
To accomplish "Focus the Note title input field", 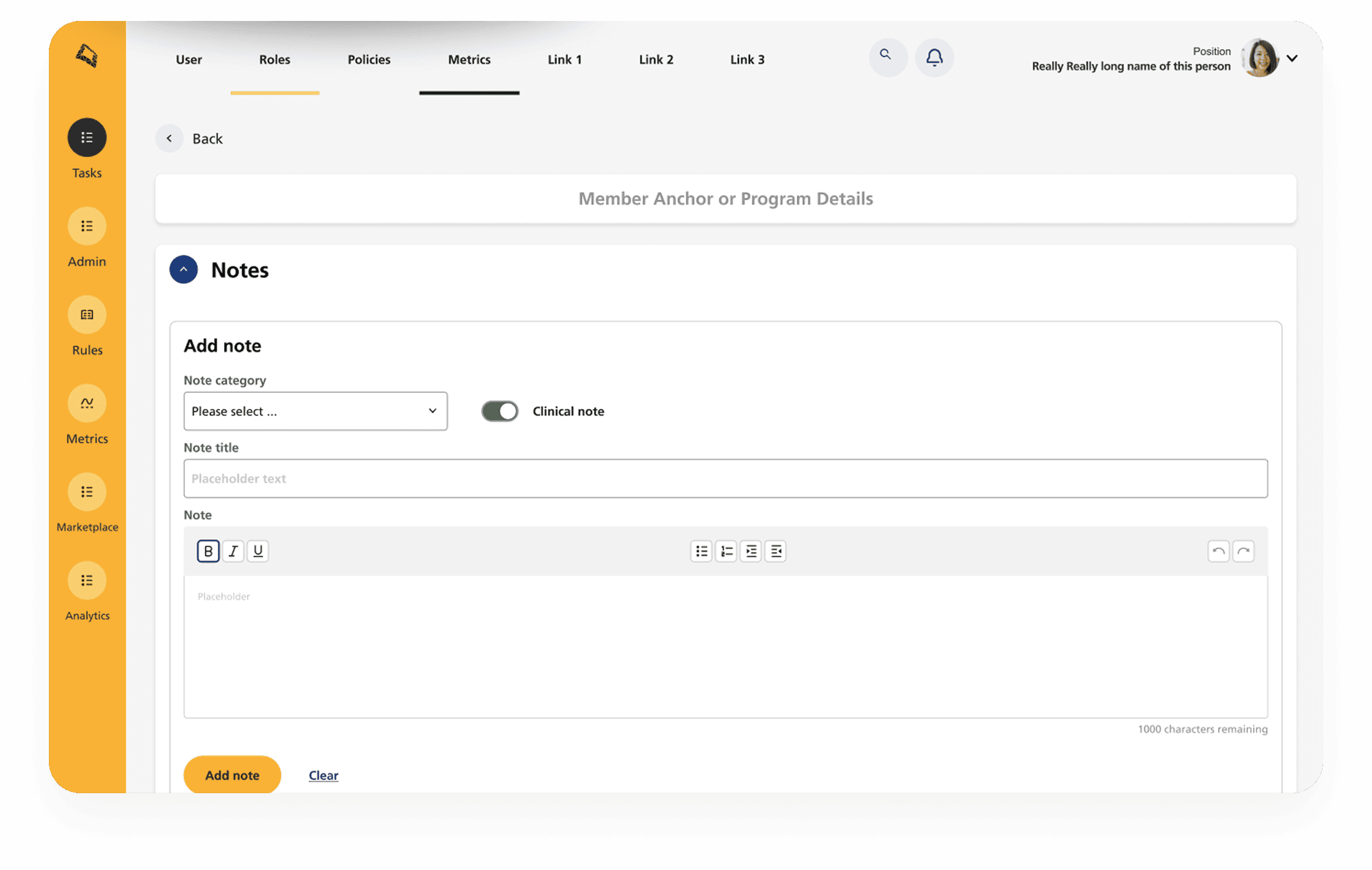I will point(726,478).
